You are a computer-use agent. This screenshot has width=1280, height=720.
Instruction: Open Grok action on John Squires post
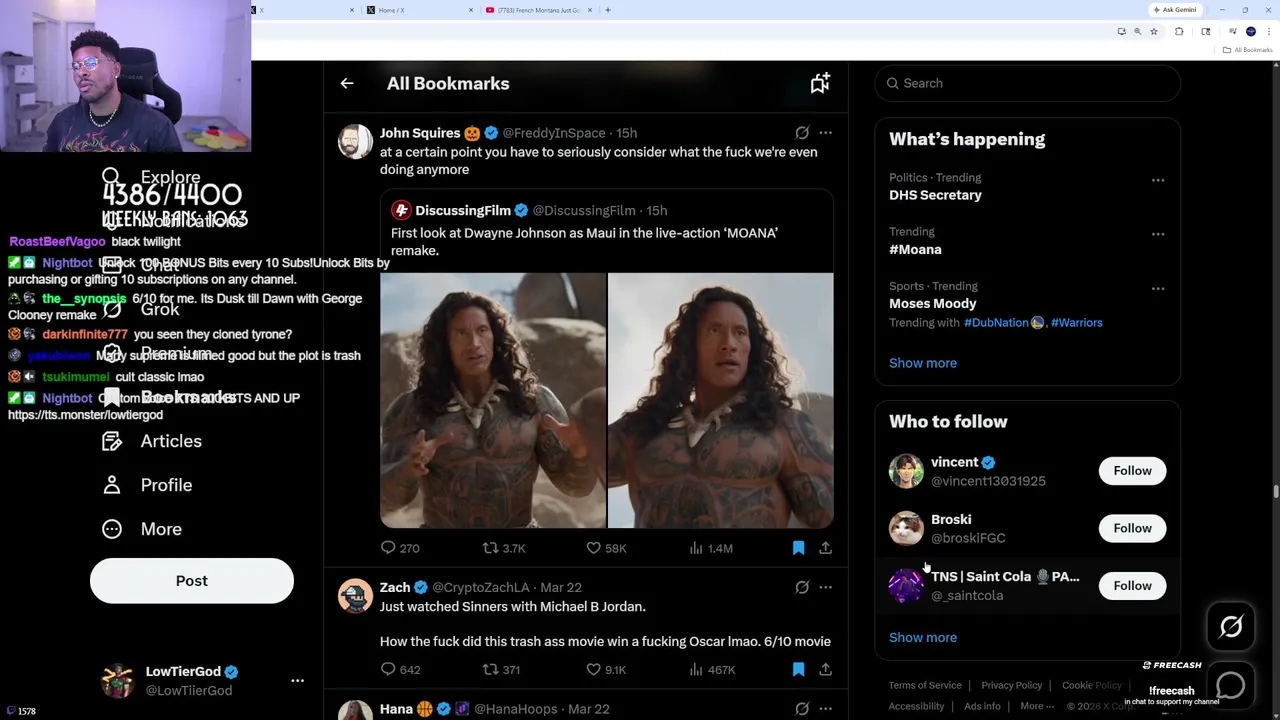tap(802, 133)
